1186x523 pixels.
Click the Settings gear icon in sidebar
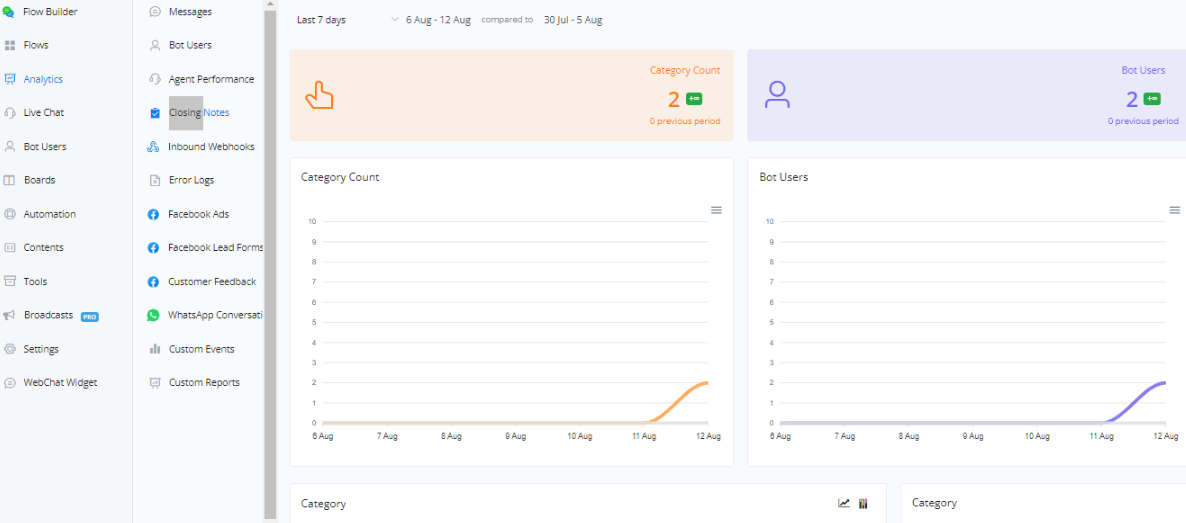point(10,349)
